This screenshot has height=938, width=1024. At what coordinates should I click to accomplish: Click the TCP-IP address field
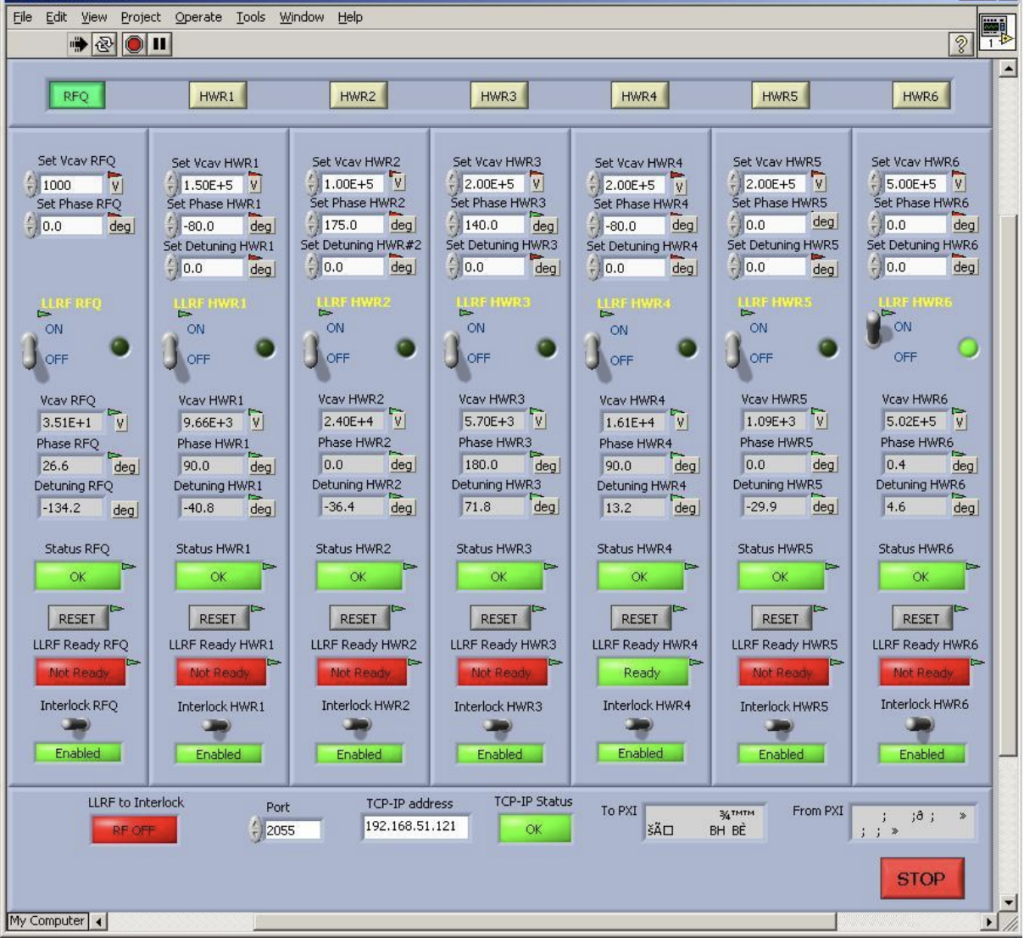point(414,826)
